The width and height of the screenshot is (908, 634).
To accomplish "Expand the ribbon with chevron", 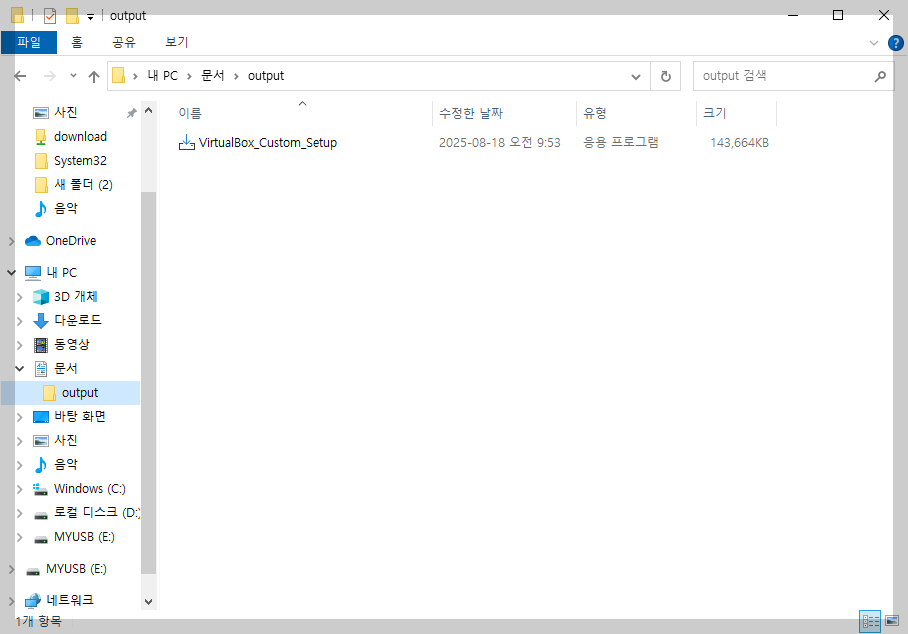I will pos(873,43).
